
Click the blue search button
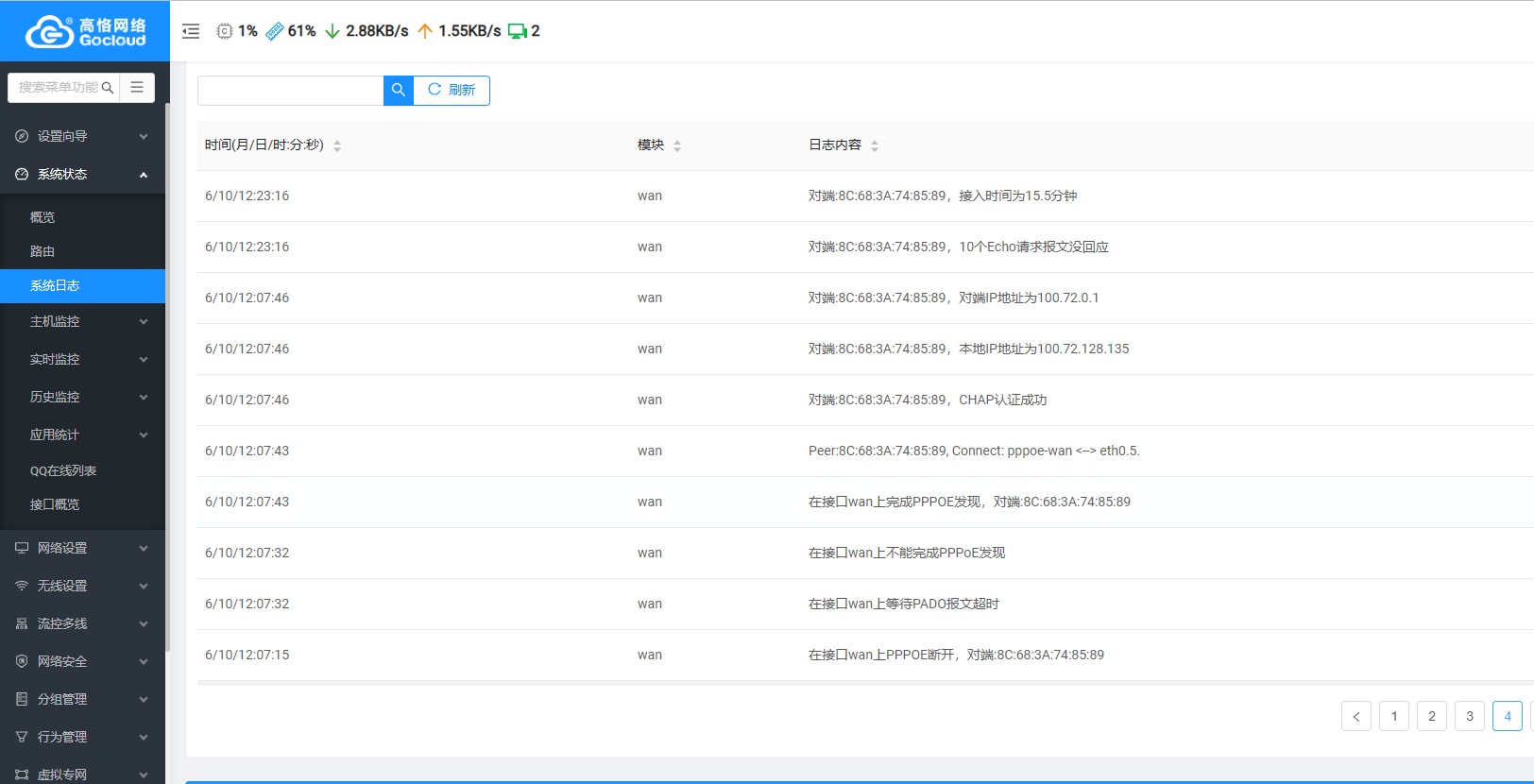coord(399,90)
